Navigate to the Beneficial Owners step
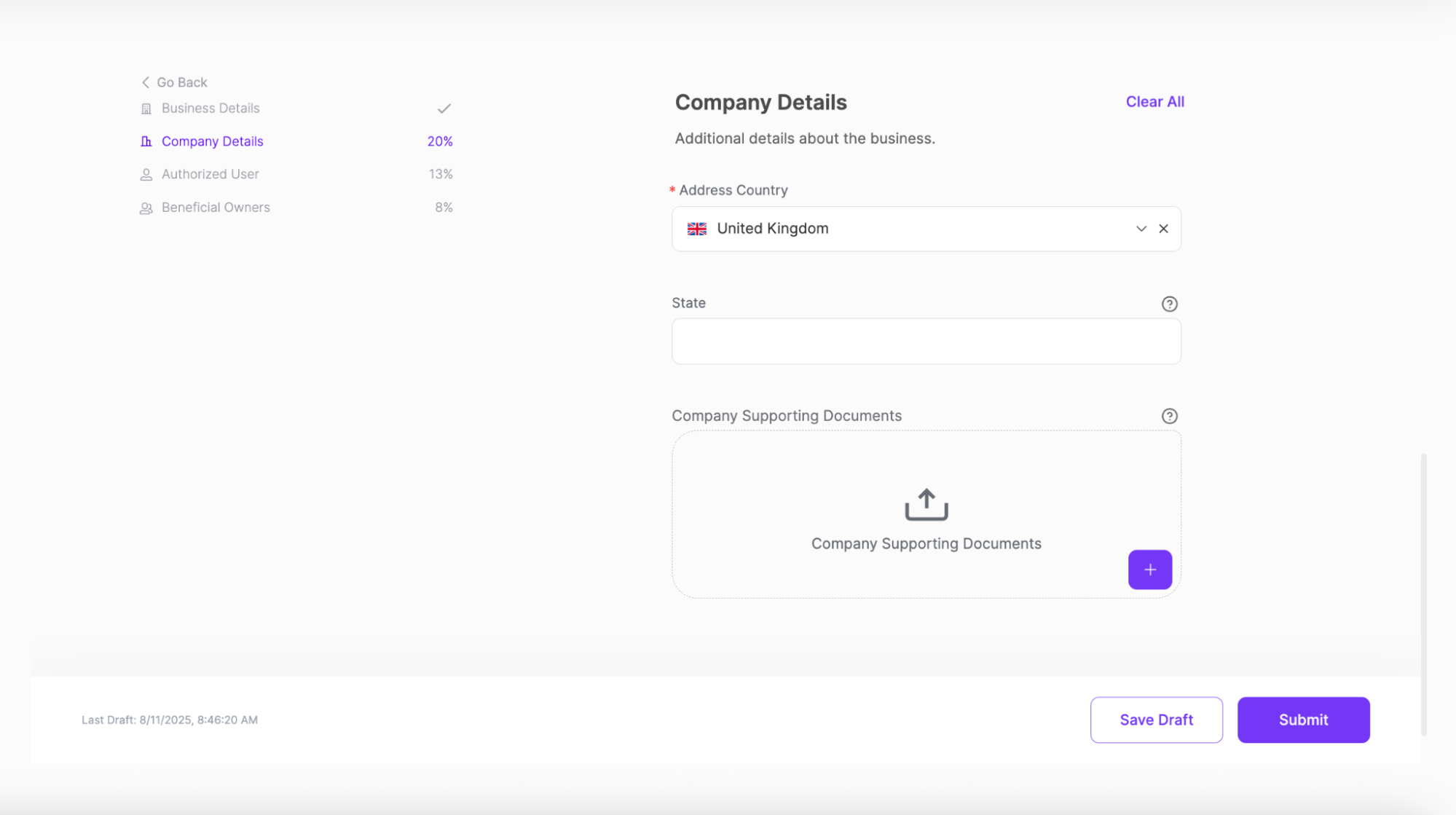 coord(216,208)
